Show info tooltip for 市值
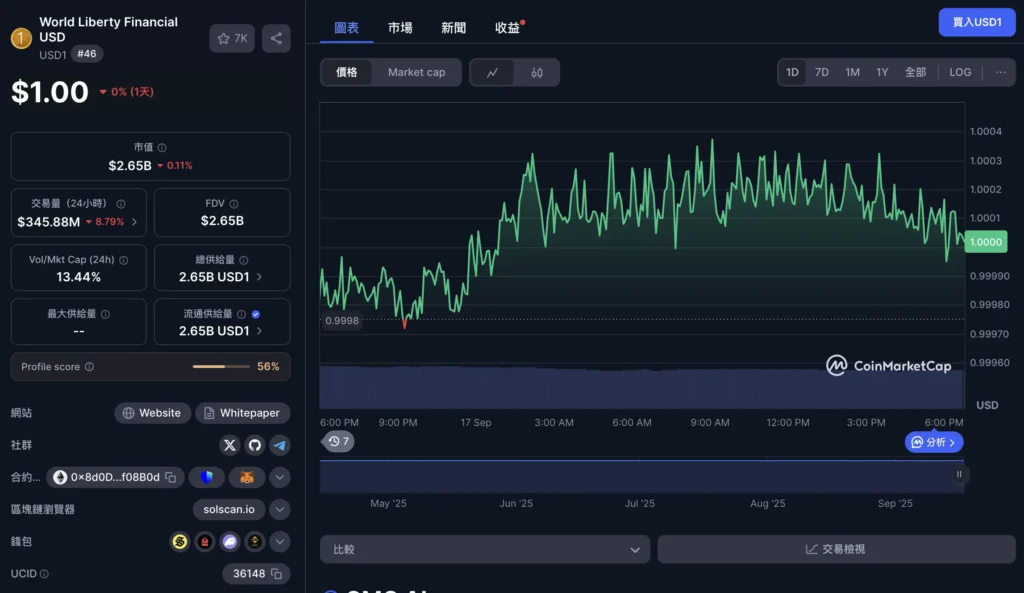 [162, 148]
